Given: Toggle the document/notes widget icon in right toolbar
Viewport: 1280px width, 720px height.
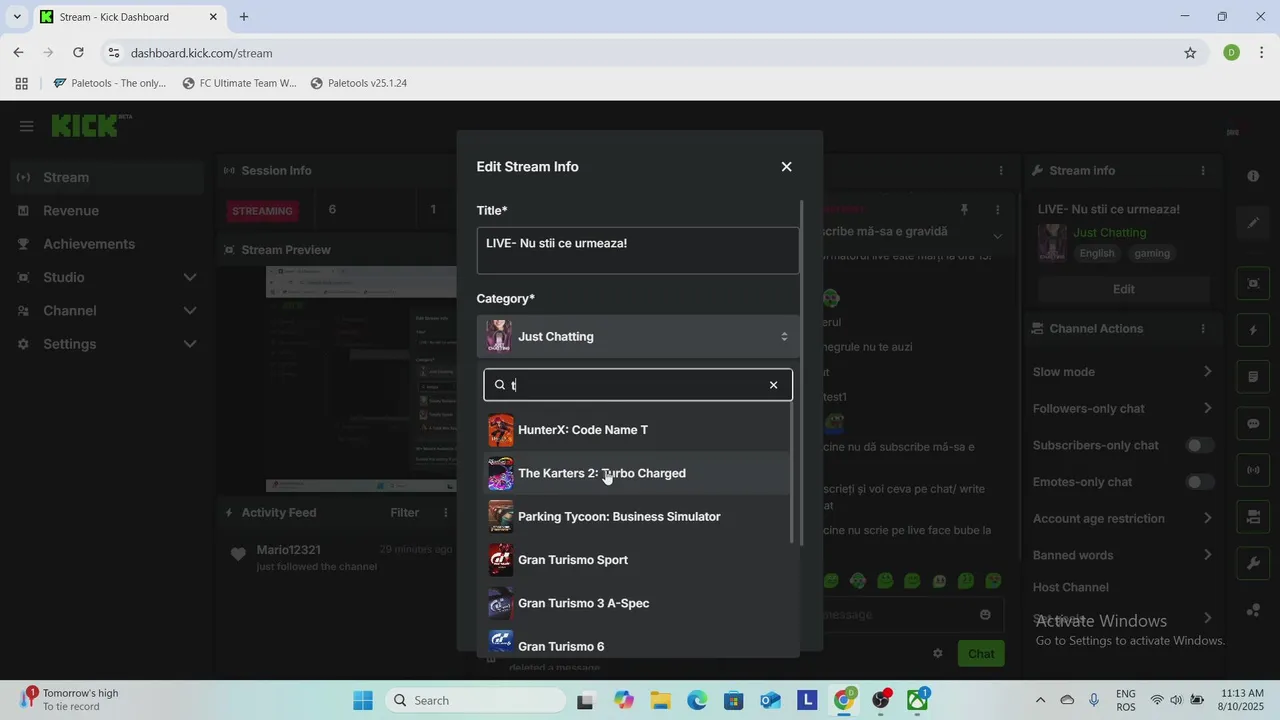Looking at the screenshot, I should (x=1253, y=377).
